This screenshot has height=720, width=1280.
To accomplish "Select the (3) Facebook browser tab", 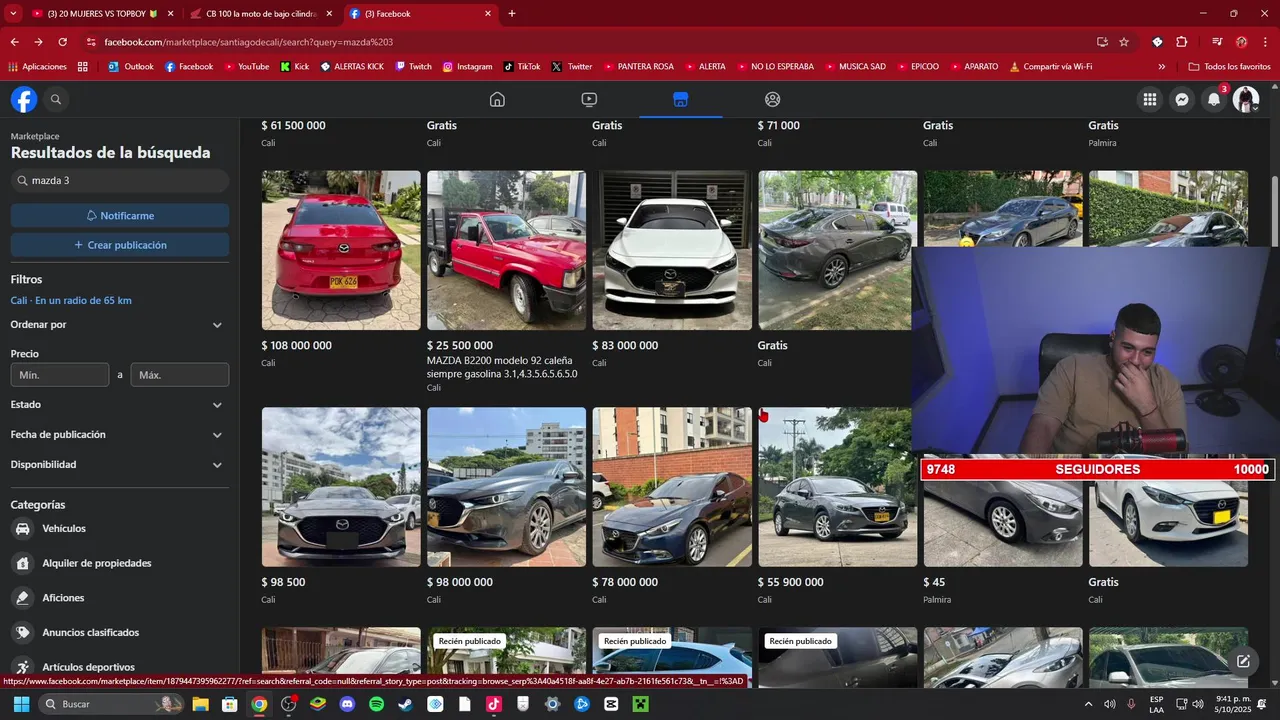I will pos(420,14).
